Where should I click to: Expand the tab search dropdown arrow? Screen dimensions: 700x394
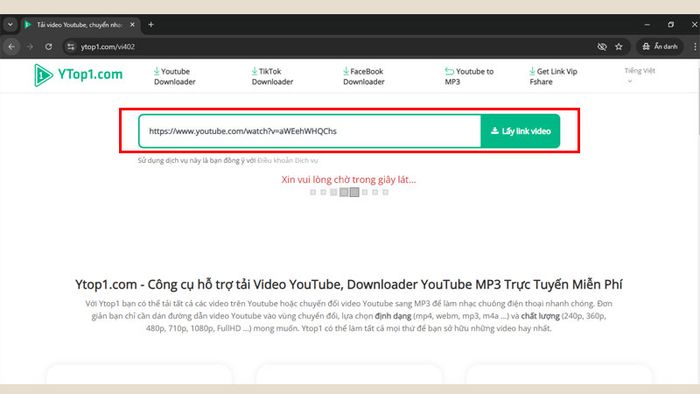[x=10, y=25]
